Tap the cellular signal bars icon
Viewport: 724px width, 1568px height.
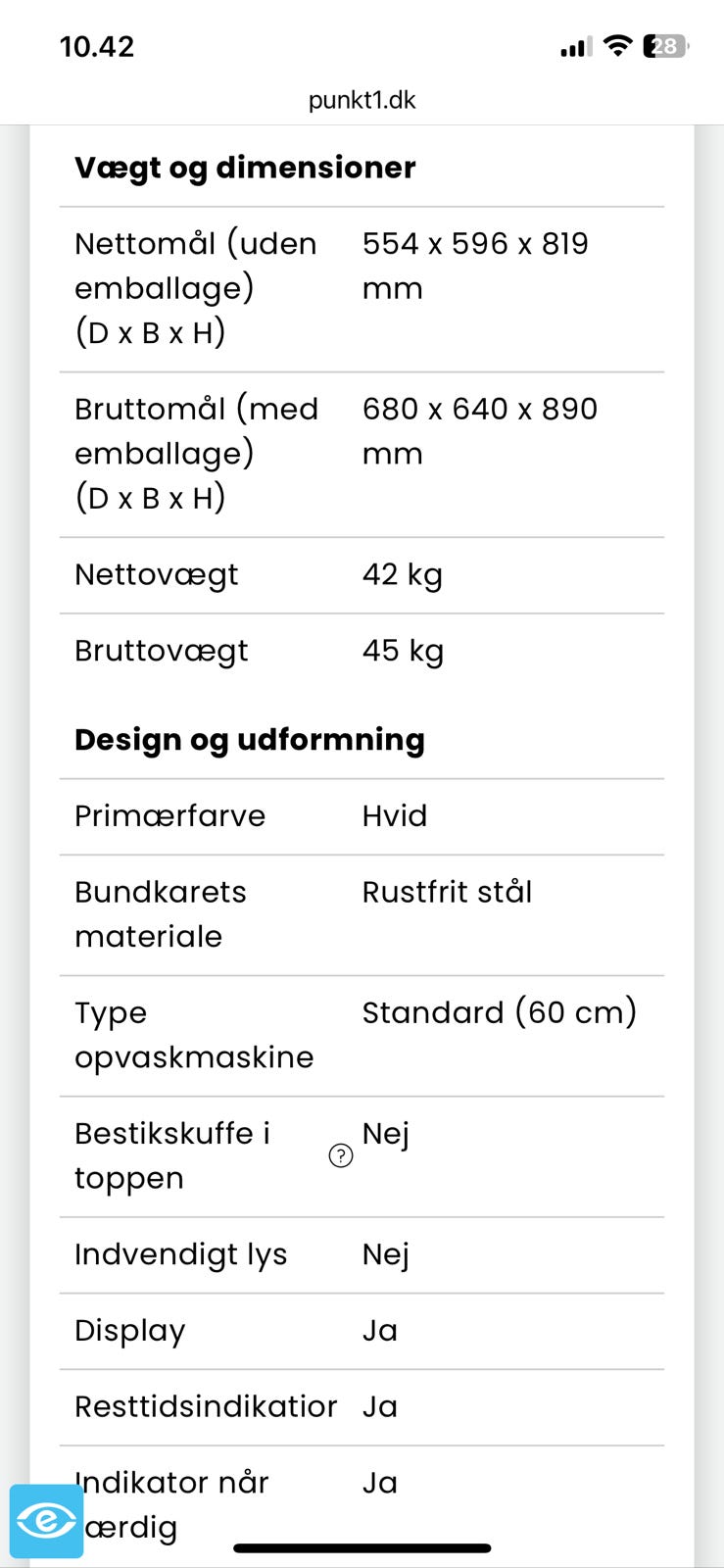(575, 46)
